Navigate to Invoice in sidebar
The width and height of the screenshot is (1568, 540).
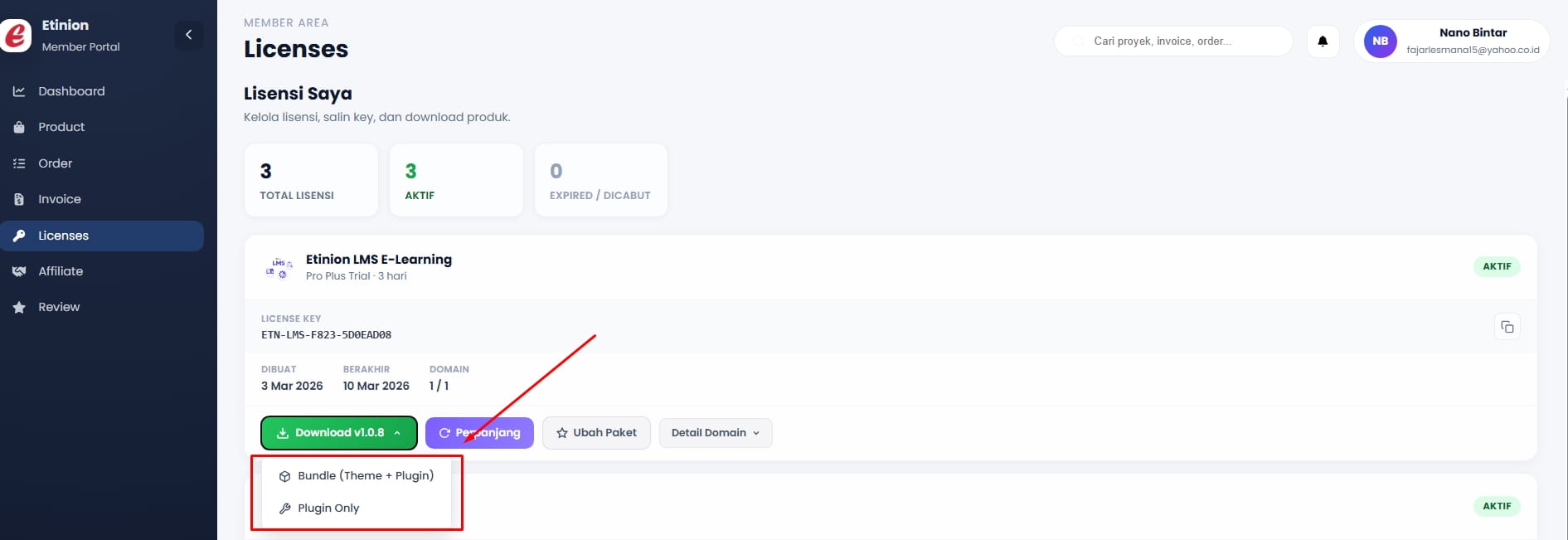pyautogui.click(x=60, y=199)
